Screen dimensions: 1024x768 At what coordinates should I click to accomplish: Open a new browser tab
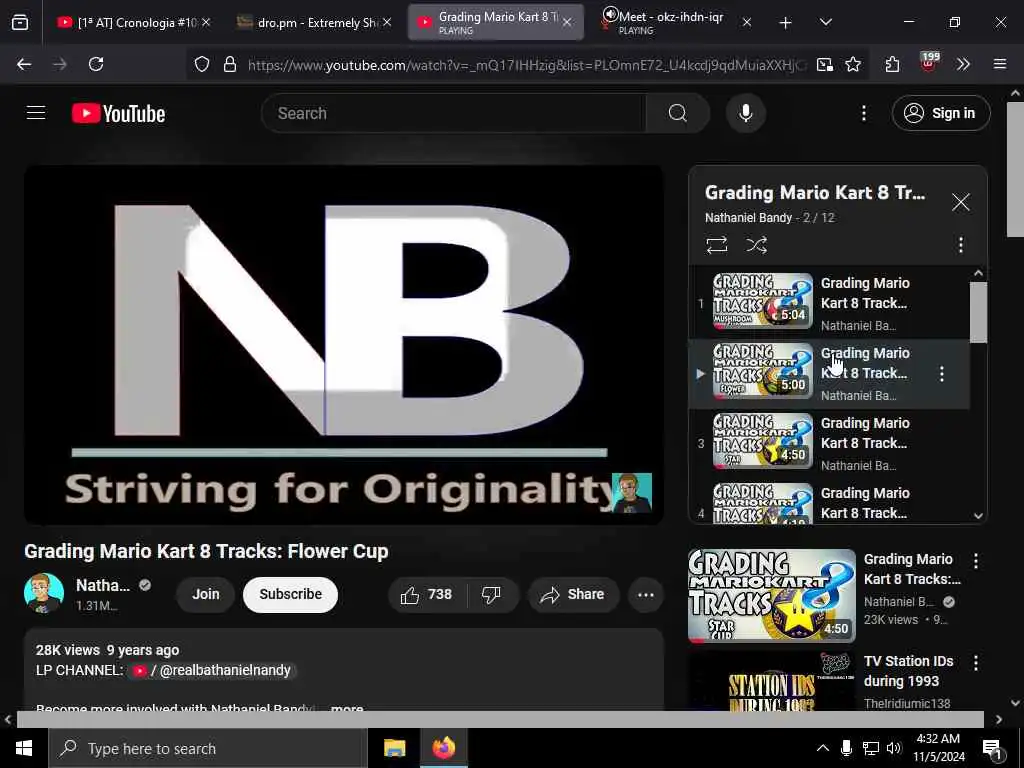[785, 23]
